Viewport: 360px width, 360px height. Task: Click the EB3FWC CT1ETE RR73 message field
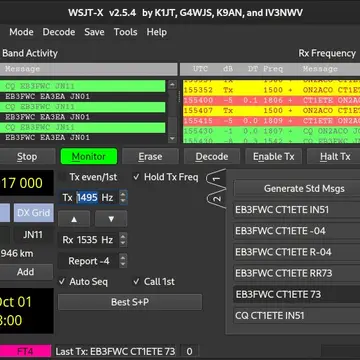(297, 273)
